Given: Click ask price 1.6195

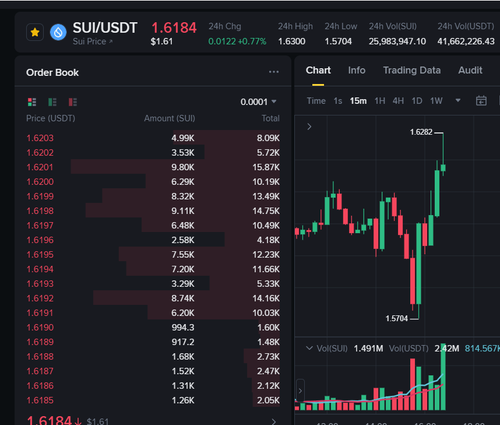Looking at the screenshot, I should pyautogui.click(x=40, y=255).
